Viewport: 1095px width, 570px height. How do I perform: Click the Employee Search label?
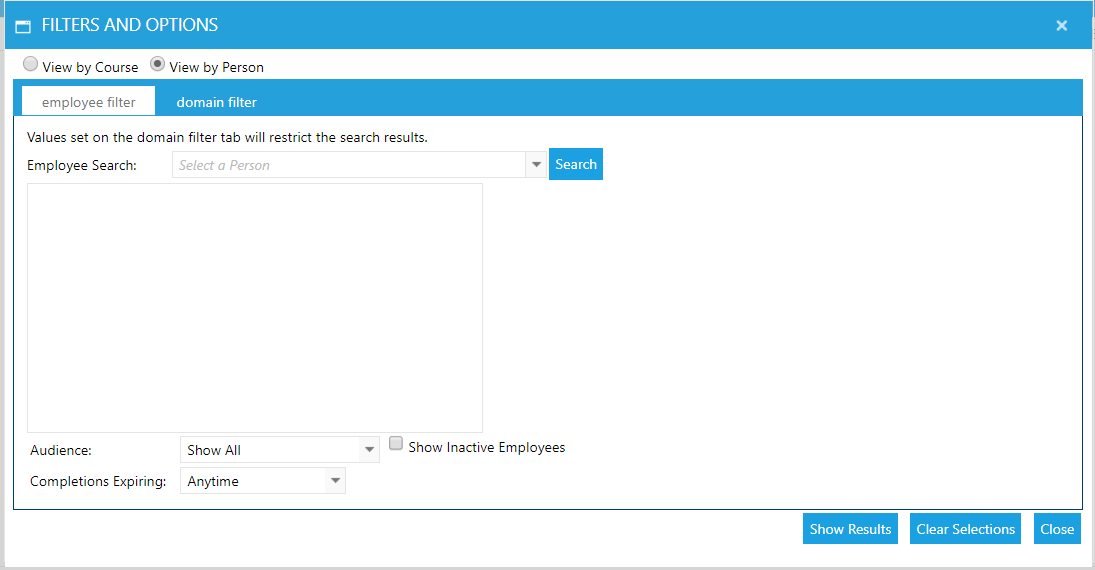[x=82, y=165]
